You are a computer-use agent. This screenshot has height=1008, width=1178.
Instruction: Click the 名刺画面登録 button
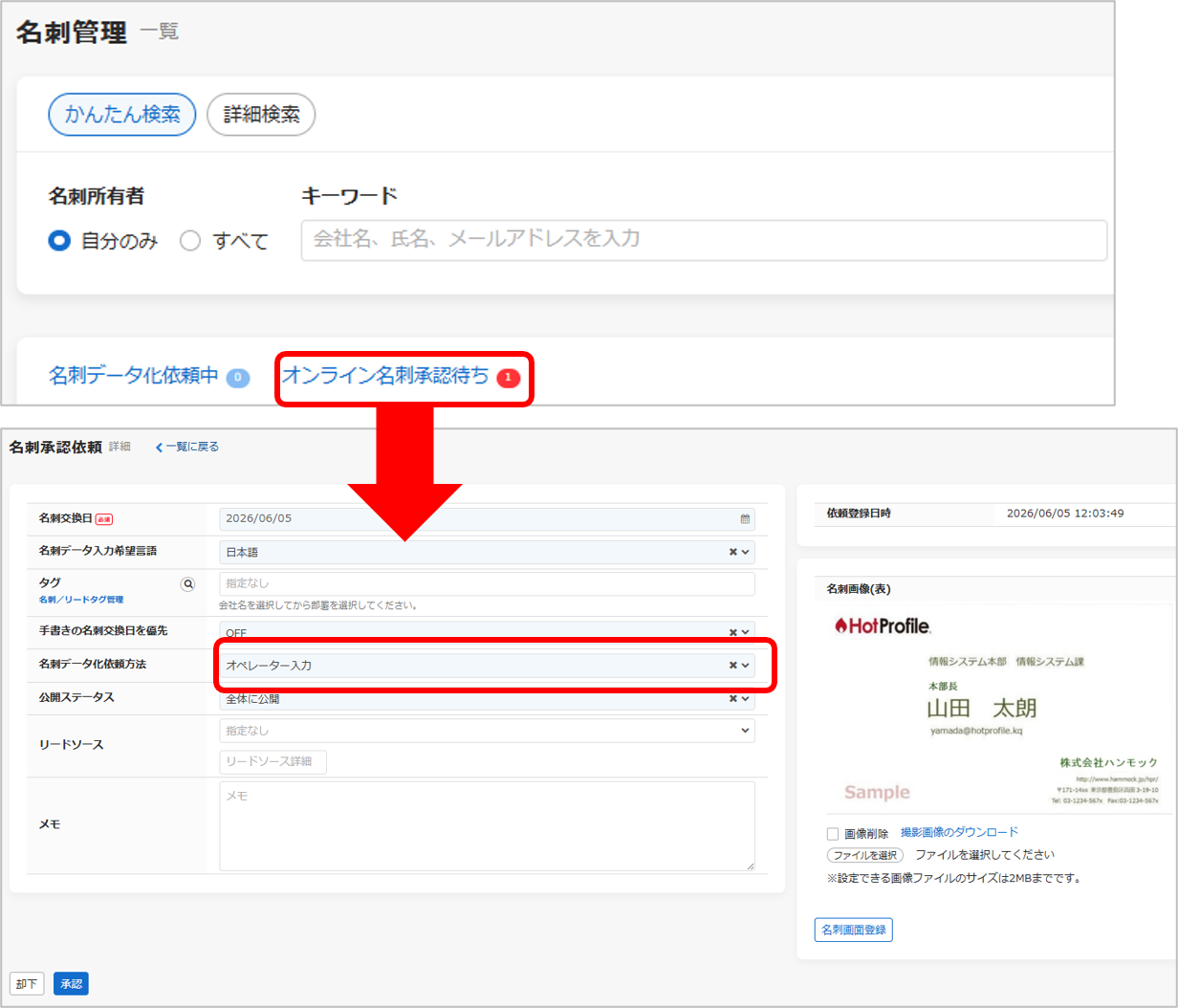(x=854, y=930)
